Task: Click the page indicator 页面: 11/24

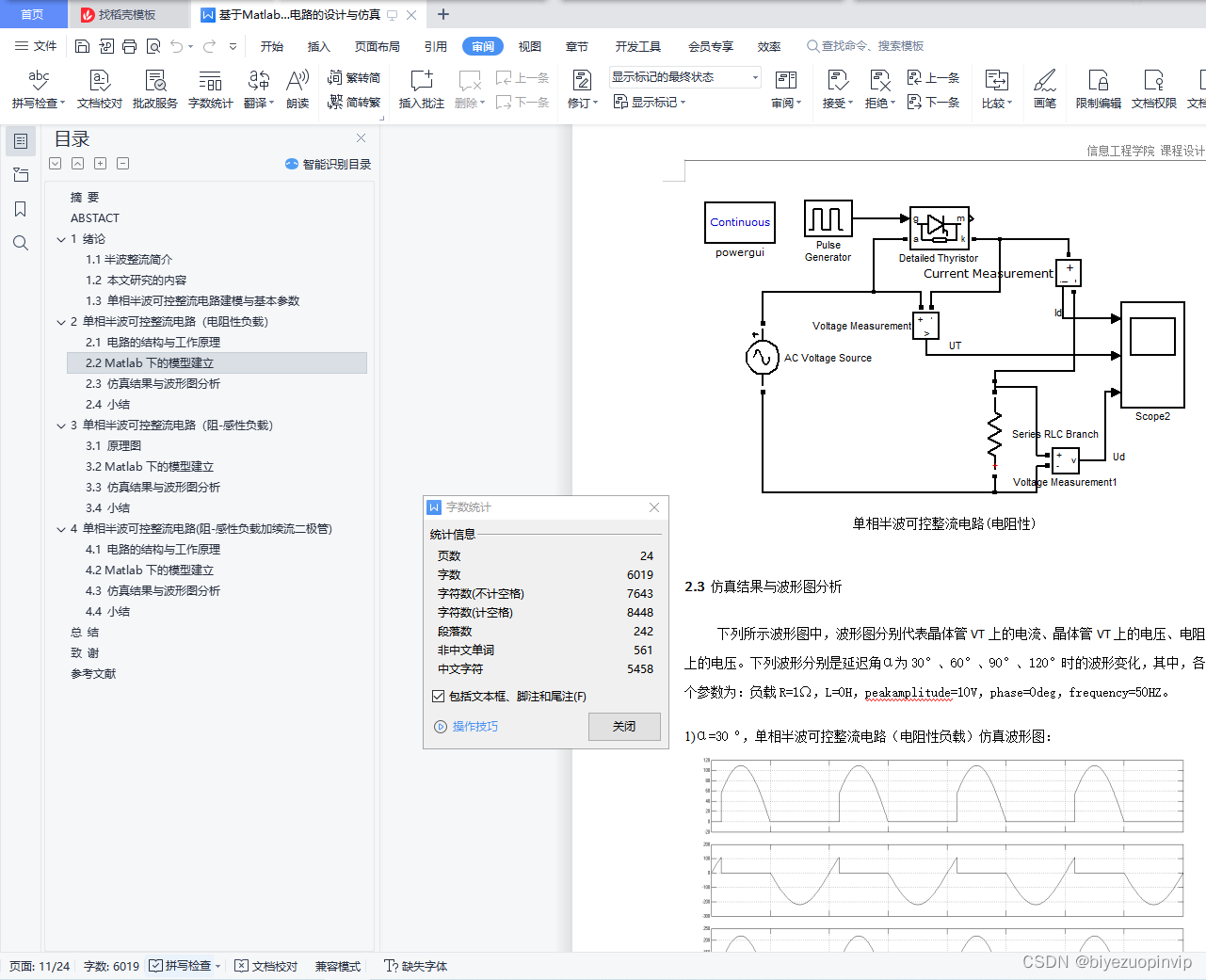Action: [x=40, y=966]
